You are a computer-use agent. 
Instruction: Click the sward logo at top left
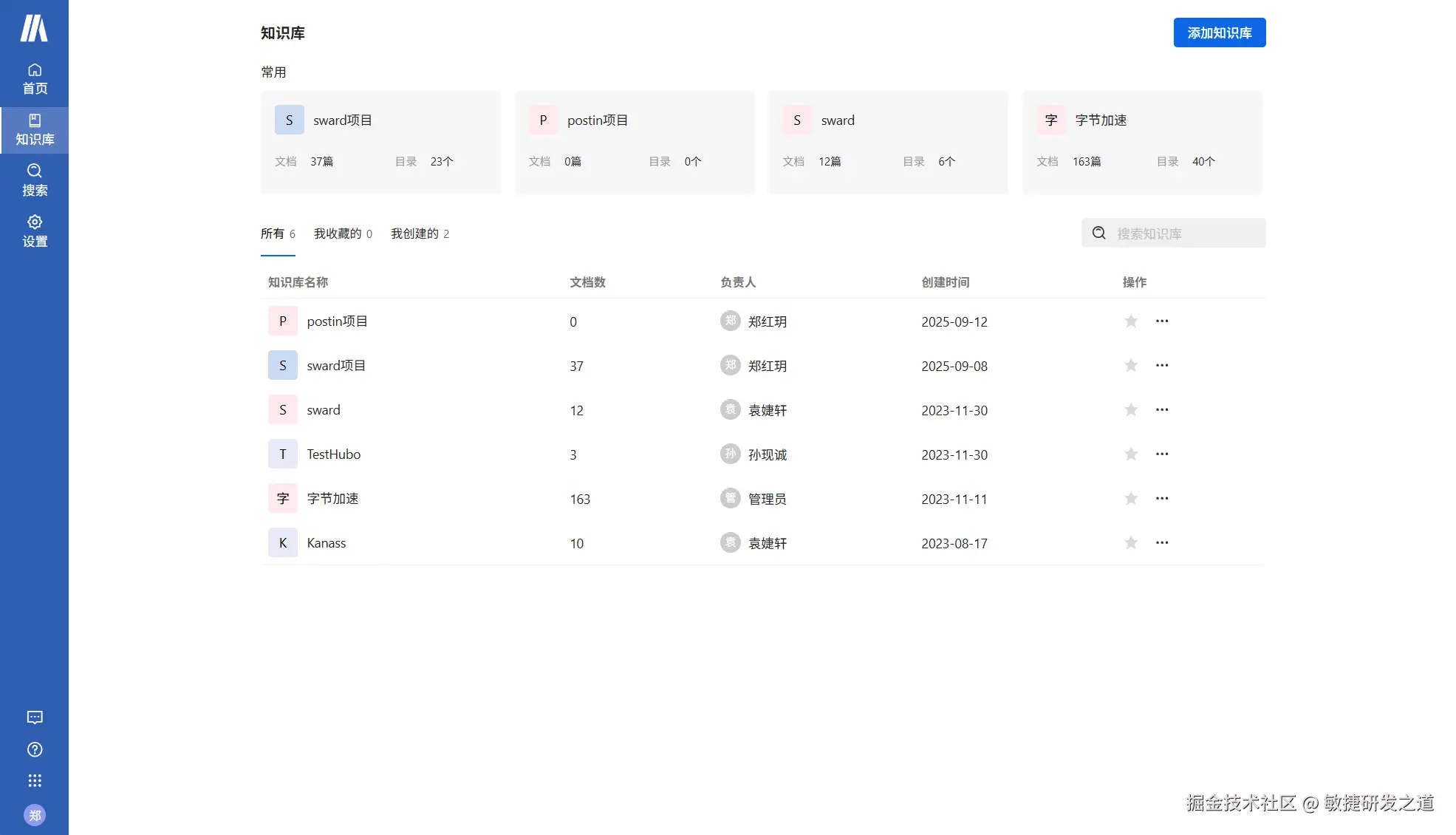[34, 28]
